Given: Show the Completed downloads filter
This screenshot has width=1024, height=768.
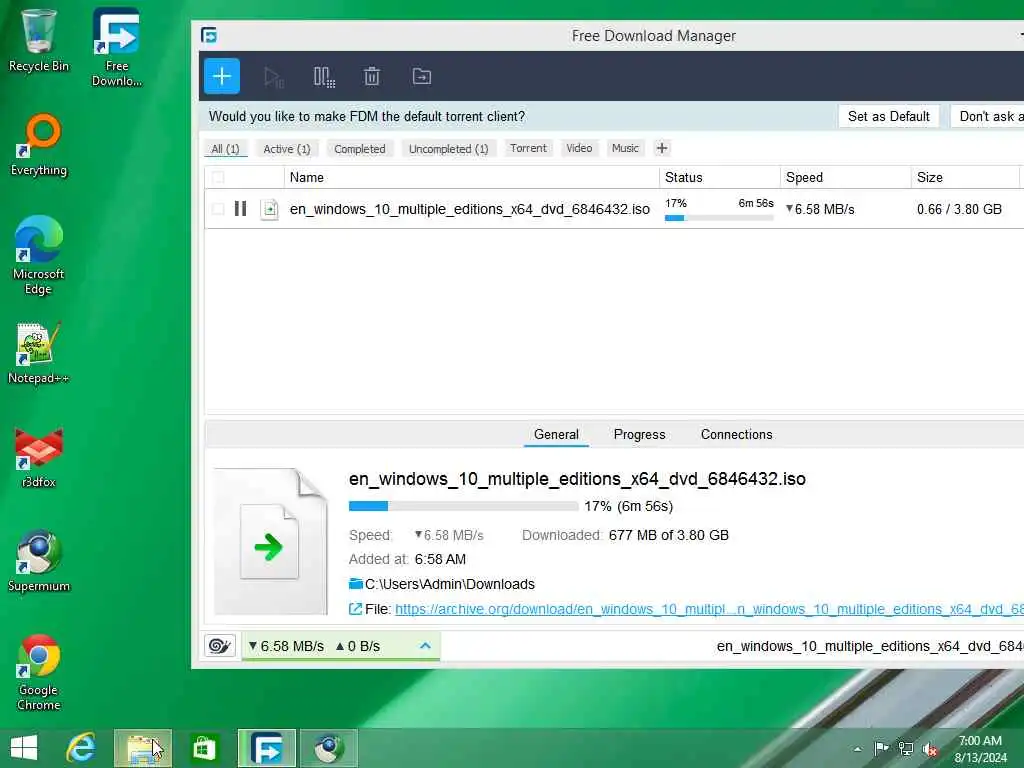Looking at the screenshot, I should (360, 149).
